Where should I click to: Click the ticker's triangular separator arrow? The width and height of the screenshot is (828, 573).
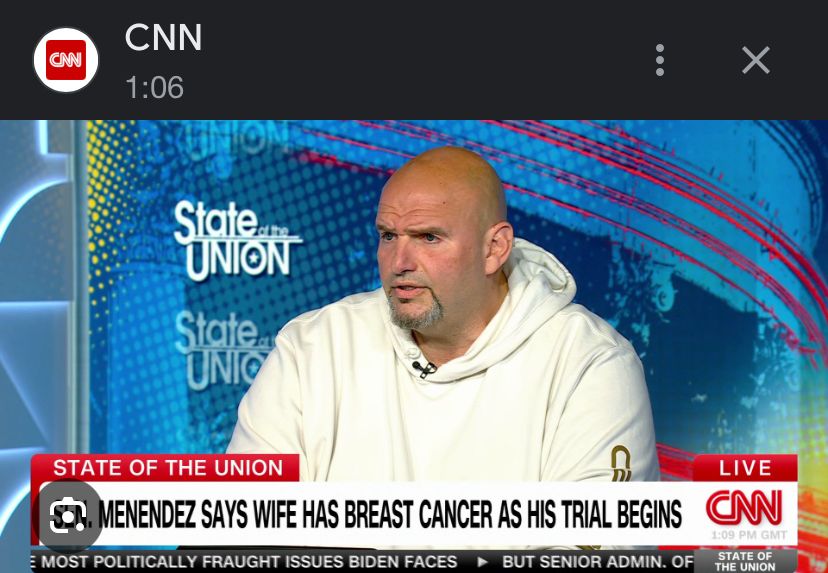click(x=481, y=562)
